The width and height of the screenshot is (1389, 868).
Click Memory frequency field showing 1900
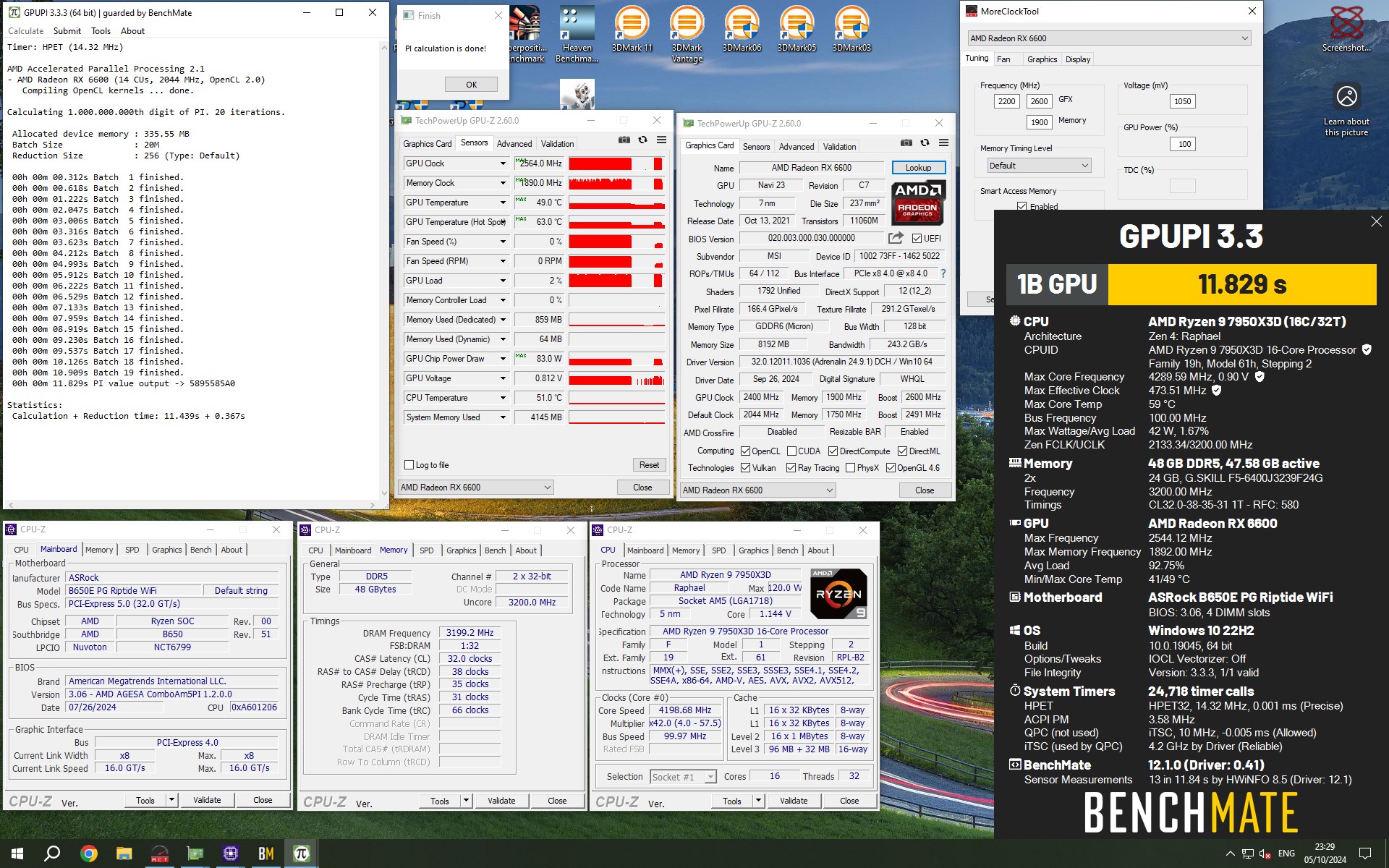pyautogui.click(x=1040, y=122)
